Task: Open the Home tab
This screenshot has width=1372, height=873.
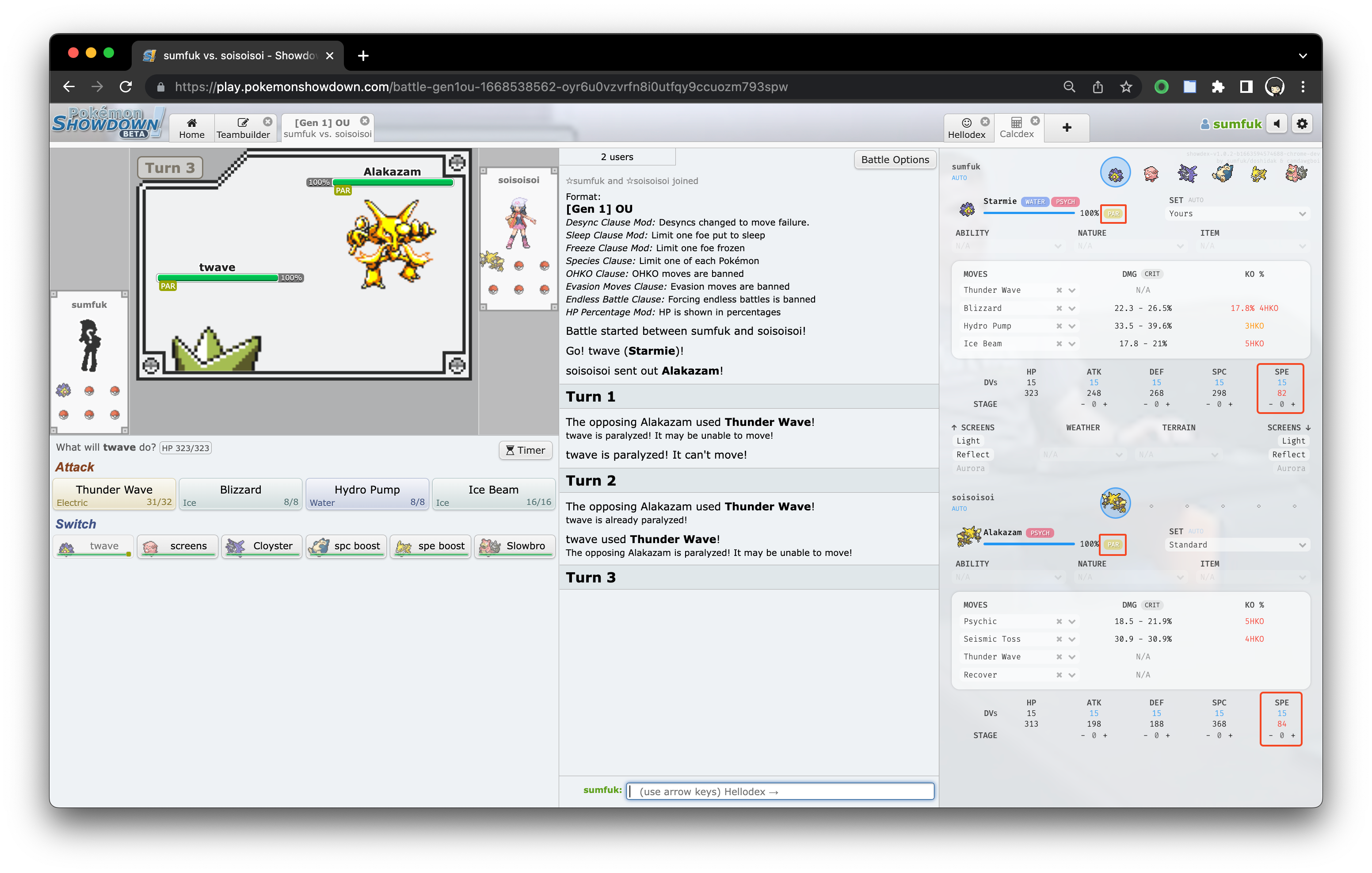Action: [191, 128]
